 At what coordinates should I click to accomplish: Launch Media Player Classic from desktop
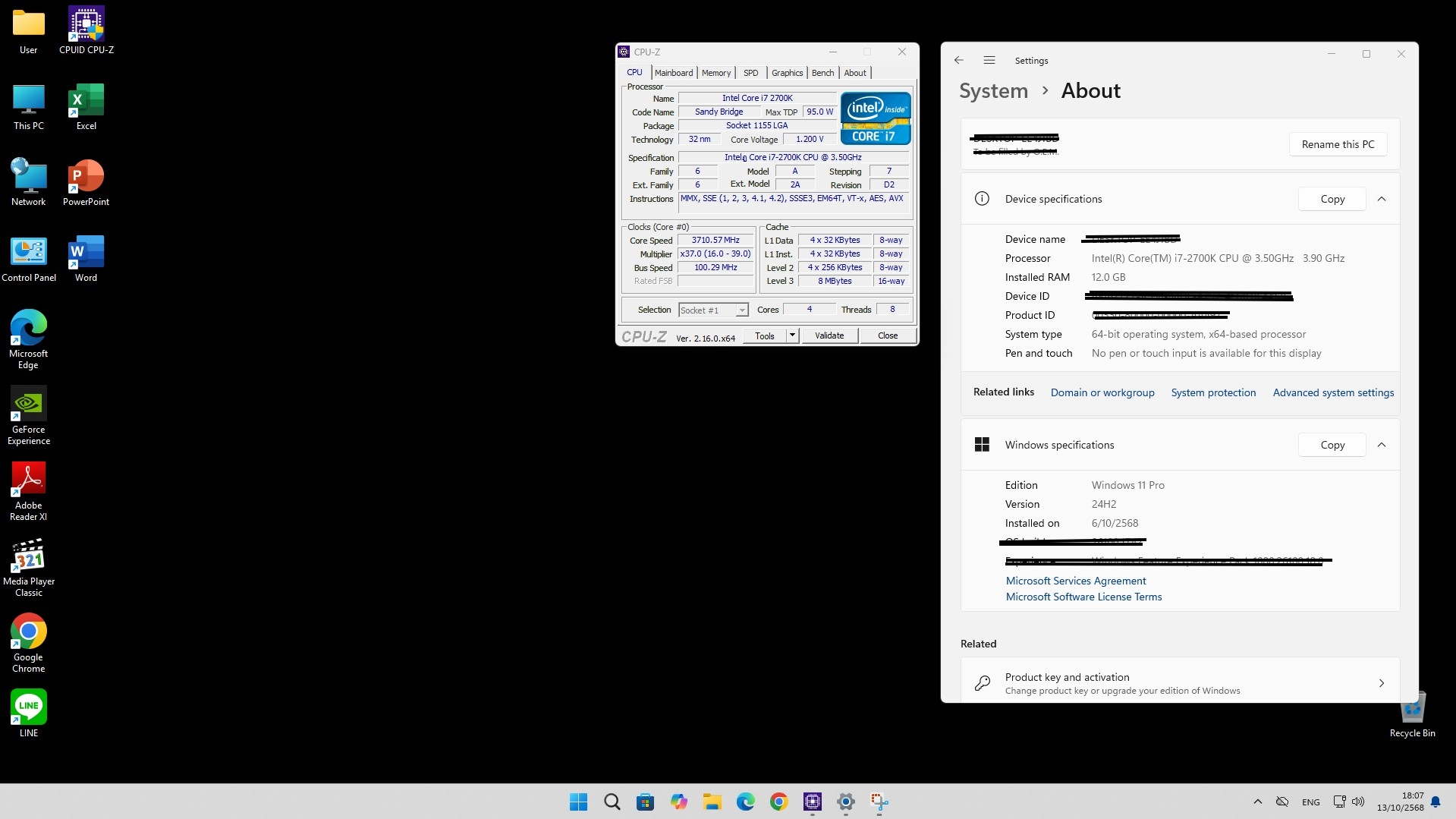pos(29,556)
